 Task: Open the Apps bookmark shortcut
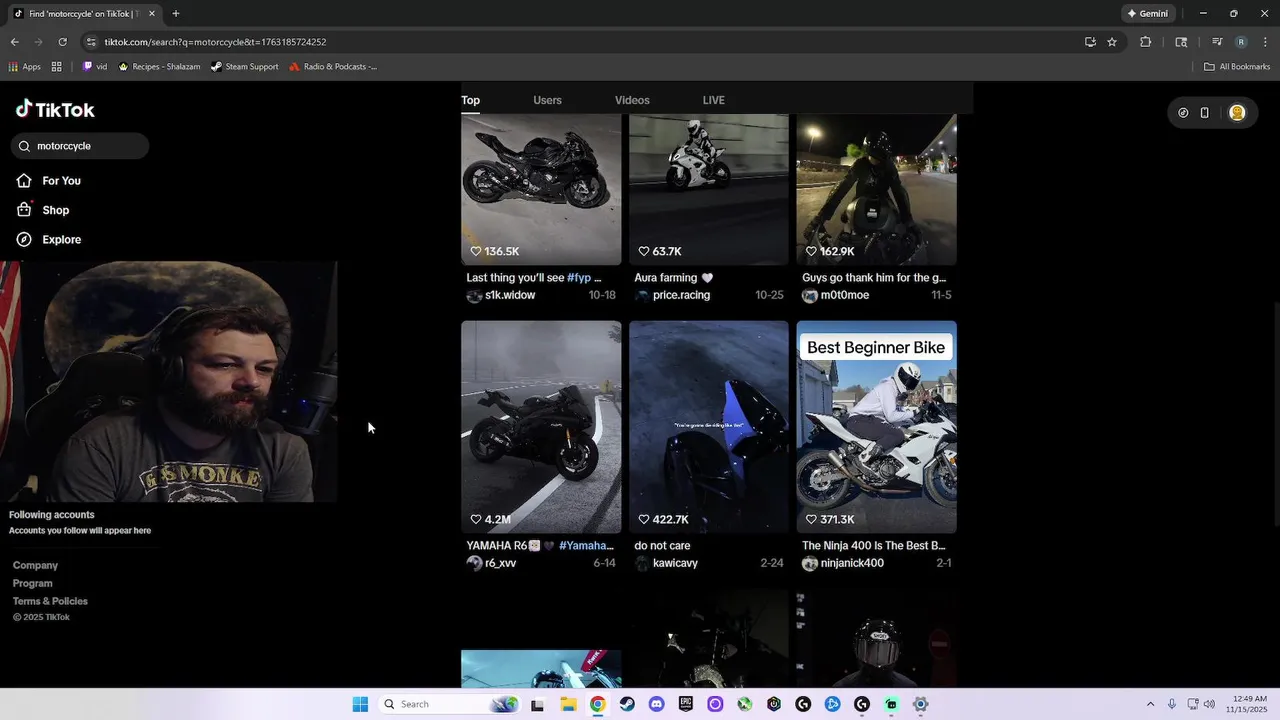click(x=25, y=67)
